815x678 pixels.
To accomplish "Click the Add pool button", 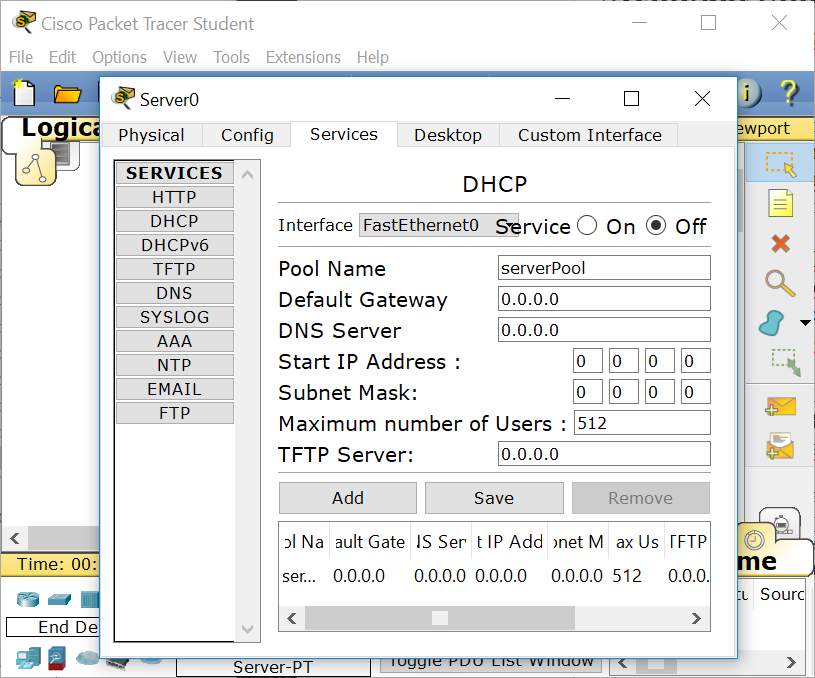I will [x=348, y=498].
